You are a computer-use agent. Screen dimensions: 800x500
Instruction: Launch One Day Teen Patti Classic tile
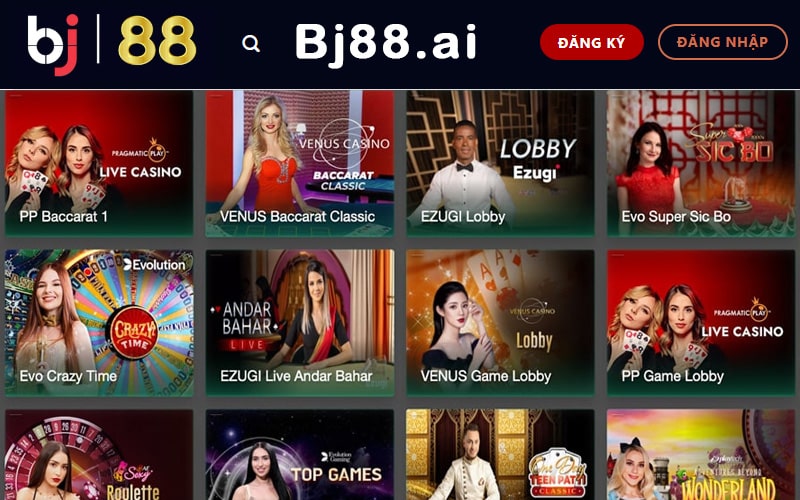[x=500, y=455]
